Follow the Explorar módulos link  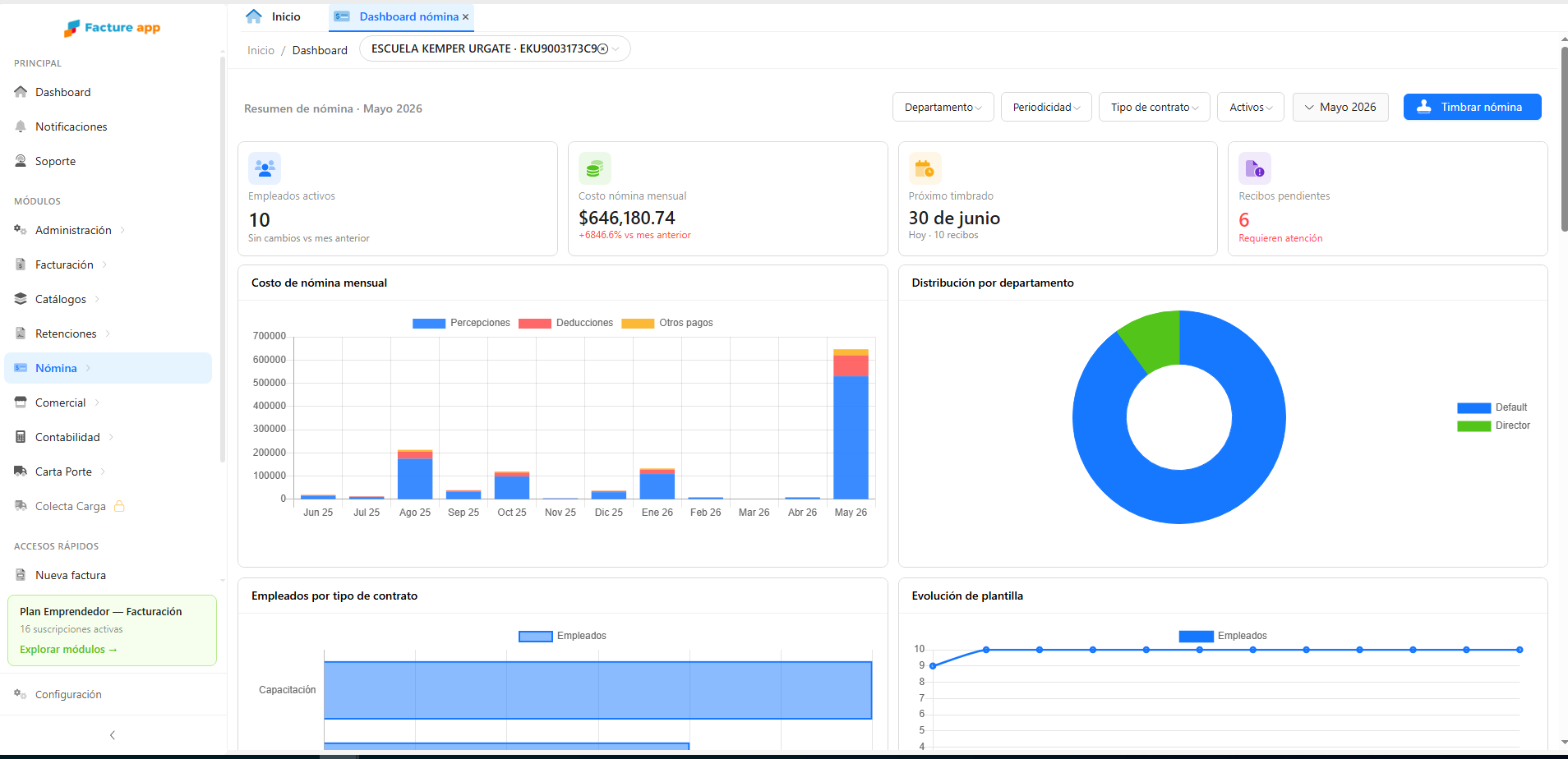click(x=68, y=649)
